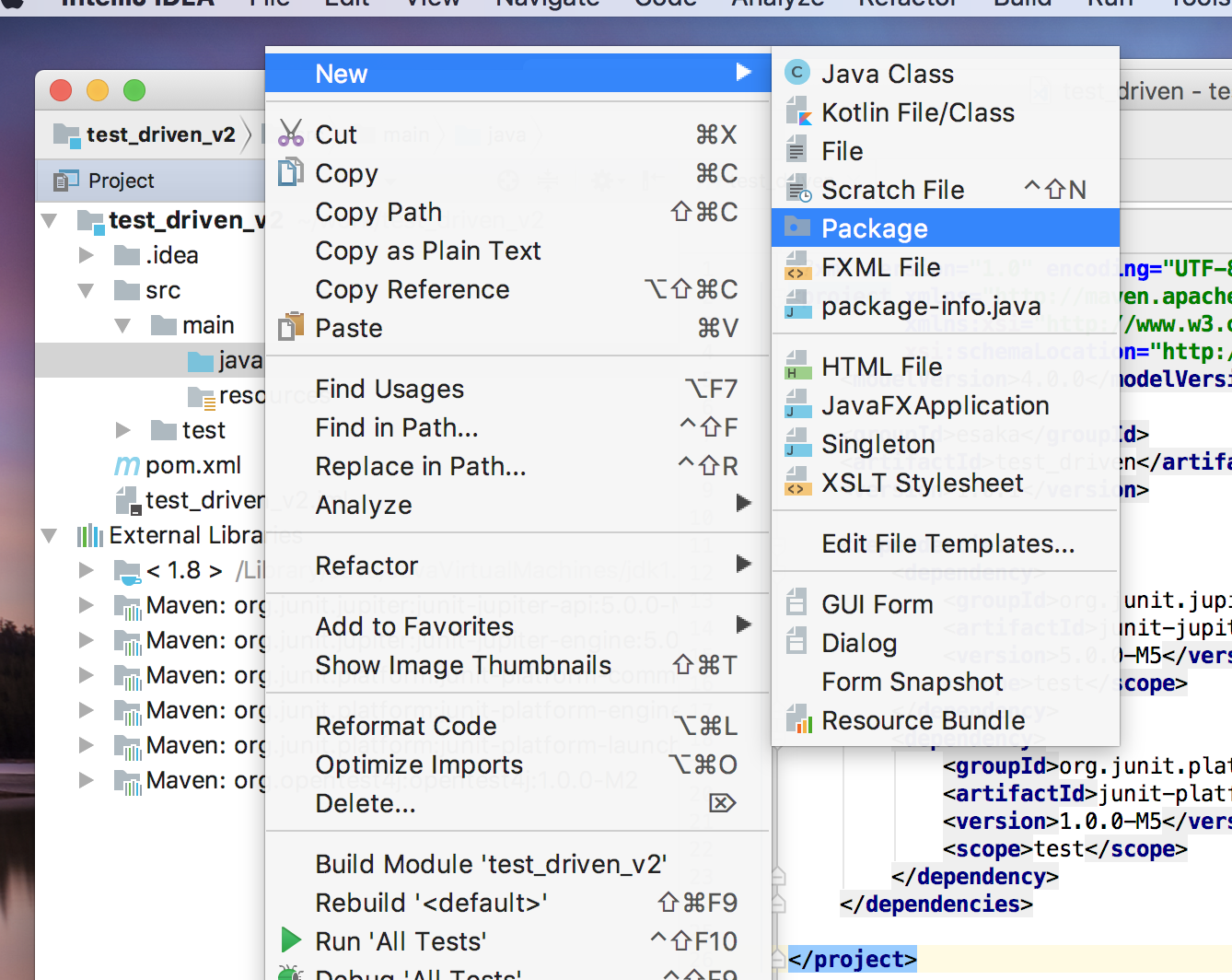Click the Singleton template icon
Viewport: 1232px width, 980px height.
797,444
